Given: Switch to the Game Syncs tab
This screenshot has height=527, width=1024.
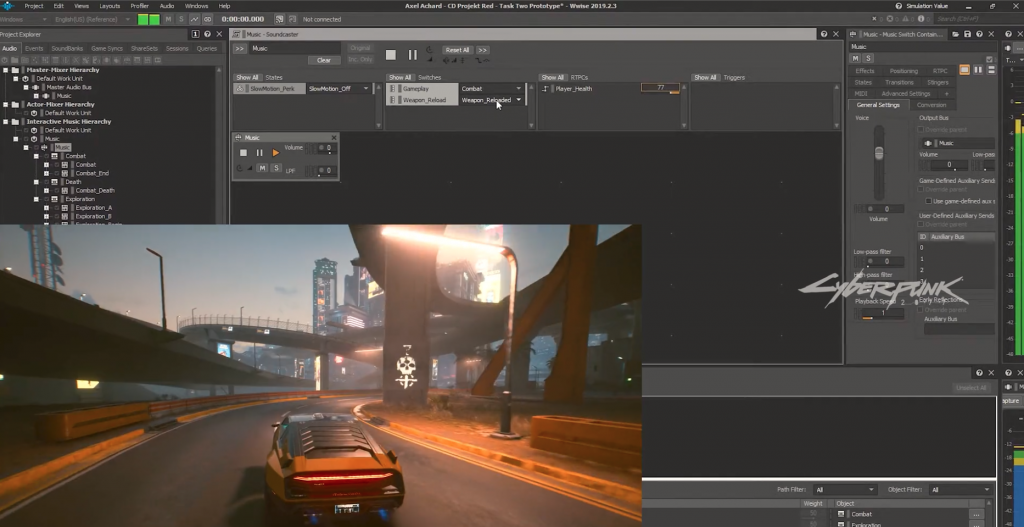Looking at the screenshot, I should pyautogui.click(x=106, y=48).
